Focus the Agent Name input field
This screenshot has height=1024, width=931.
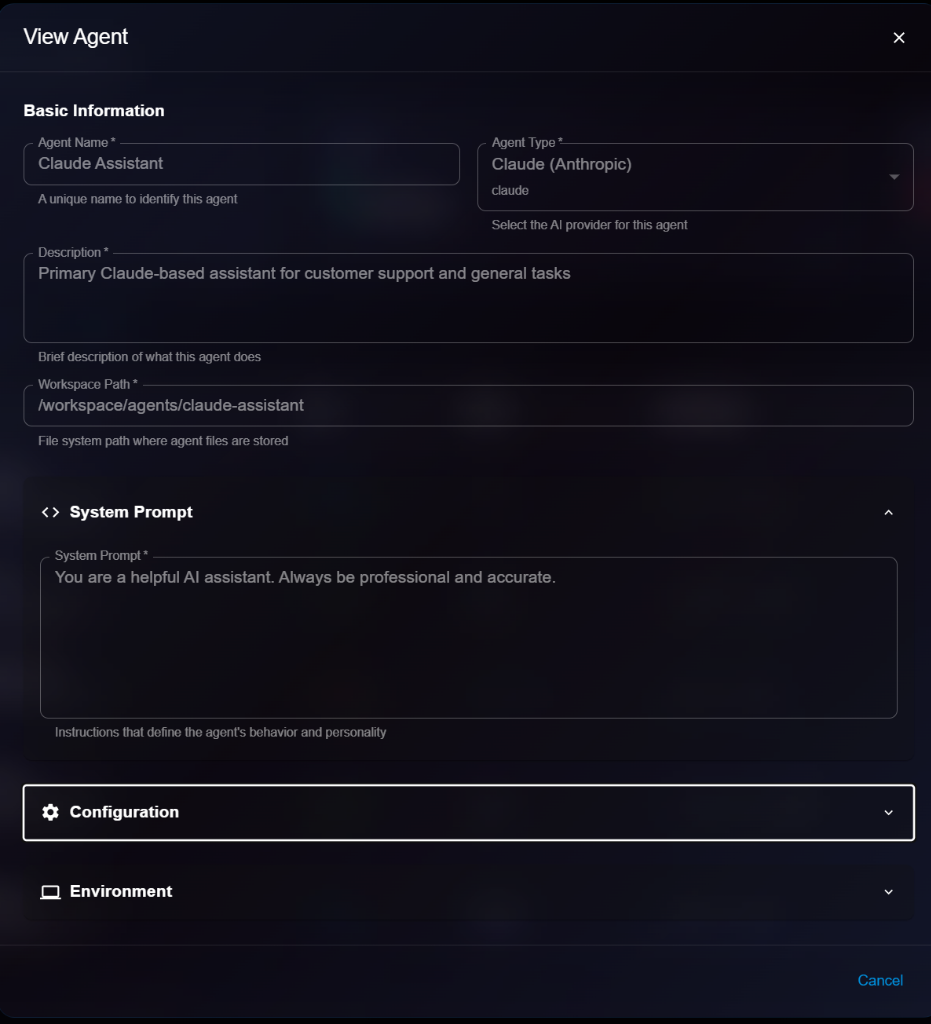click(241, 164)
